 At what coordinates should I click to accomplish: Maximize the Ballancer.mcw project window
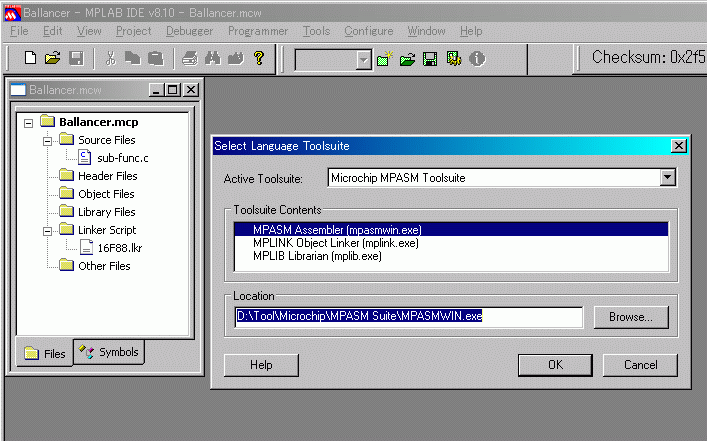pyautogui.click(x=173, y=90)
